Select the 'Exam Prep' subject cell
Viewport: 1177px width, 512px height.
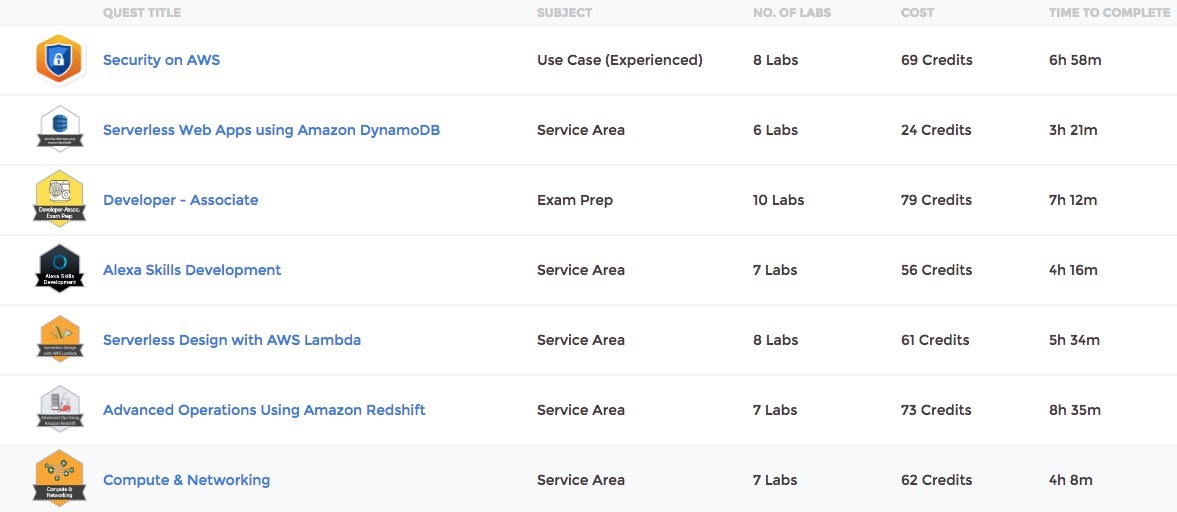point(575,200)
